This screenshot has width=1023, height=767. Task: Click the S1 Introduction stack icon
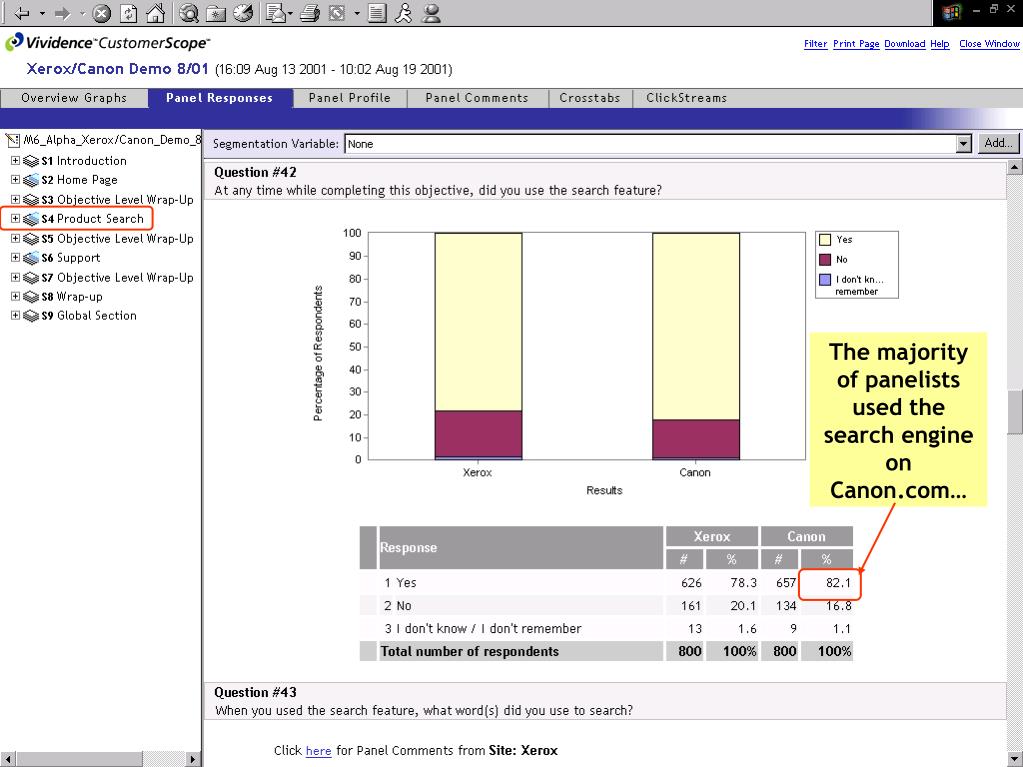click(31, 161)
